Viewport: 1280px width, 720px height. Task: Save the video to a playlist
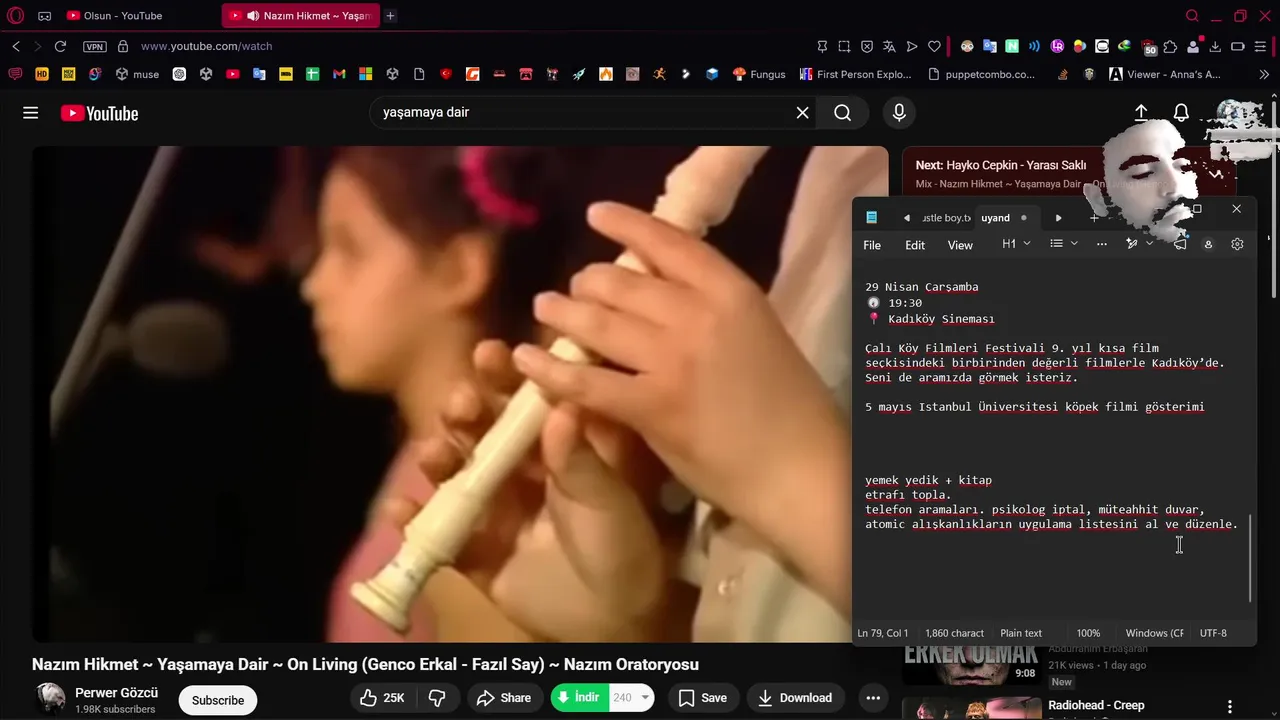pos(703,698)
